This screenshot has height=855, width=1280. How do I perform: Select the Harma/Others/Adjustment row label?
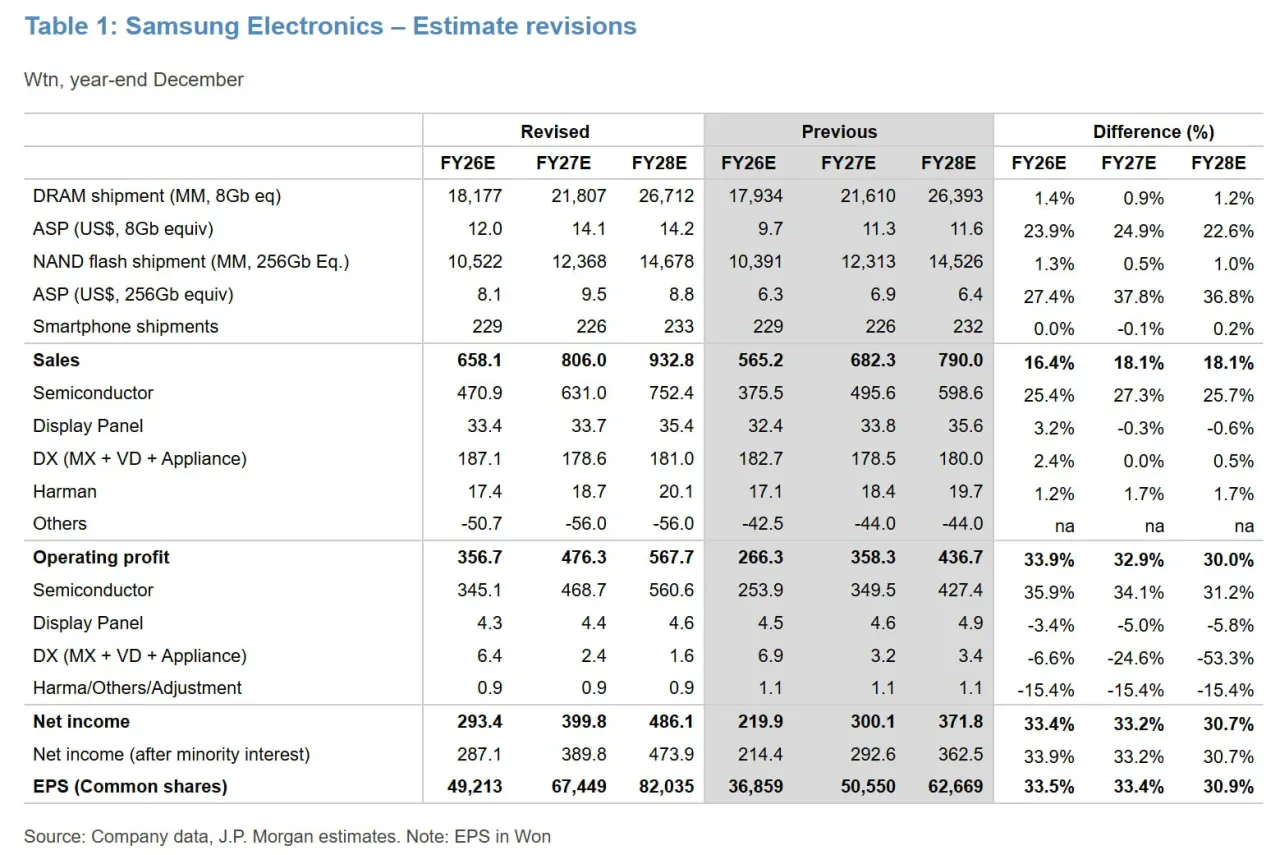137,688
